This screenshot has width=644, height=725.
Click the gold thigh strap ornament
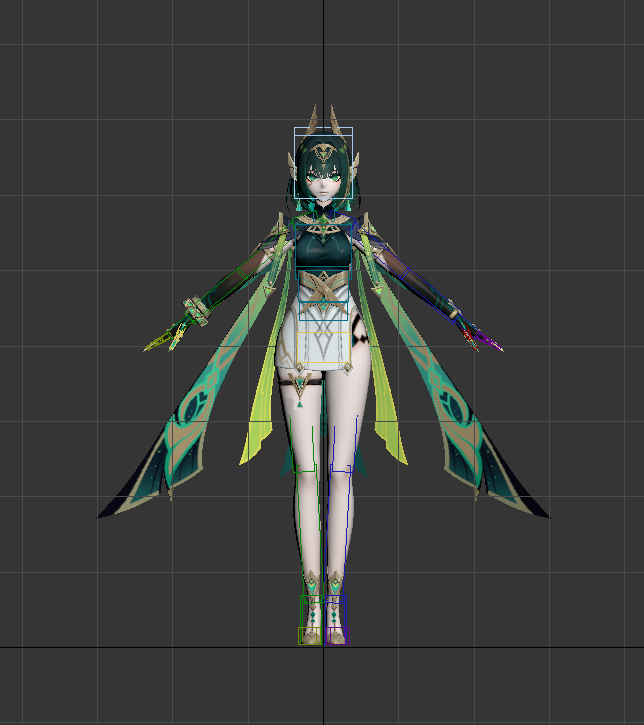click(300, 388)
